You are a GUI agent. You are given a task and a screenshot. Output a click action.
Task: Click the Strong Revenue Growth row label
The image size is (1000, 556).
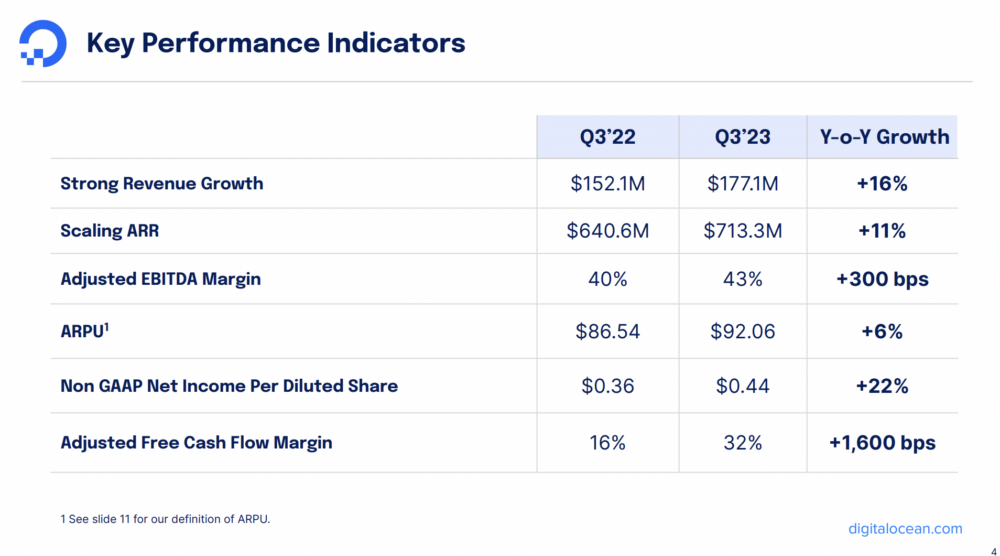162,183
